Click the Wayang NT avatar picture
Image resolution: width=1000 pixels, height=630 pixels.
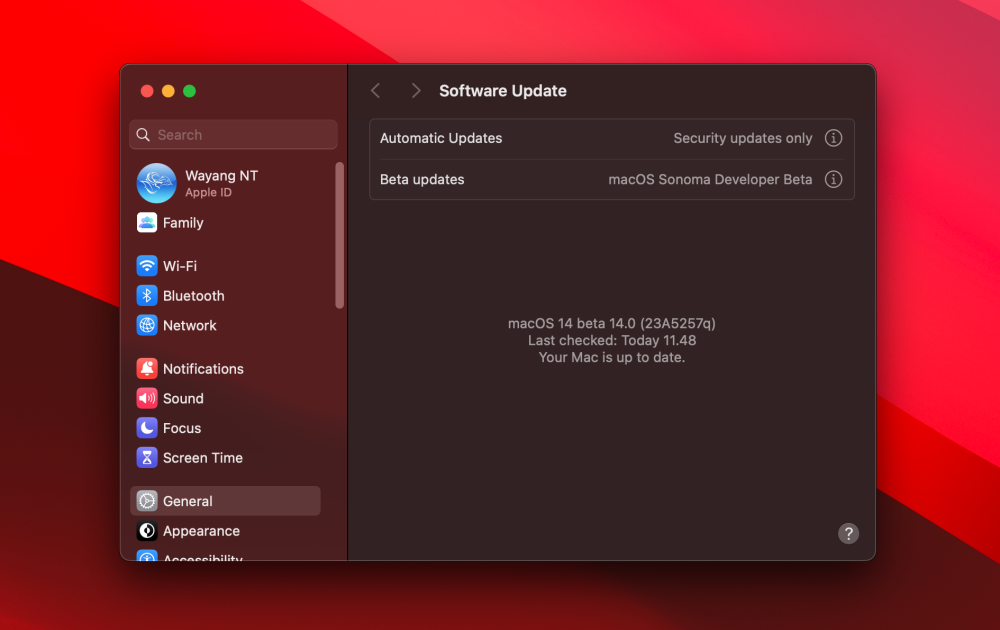pos(156,183)
